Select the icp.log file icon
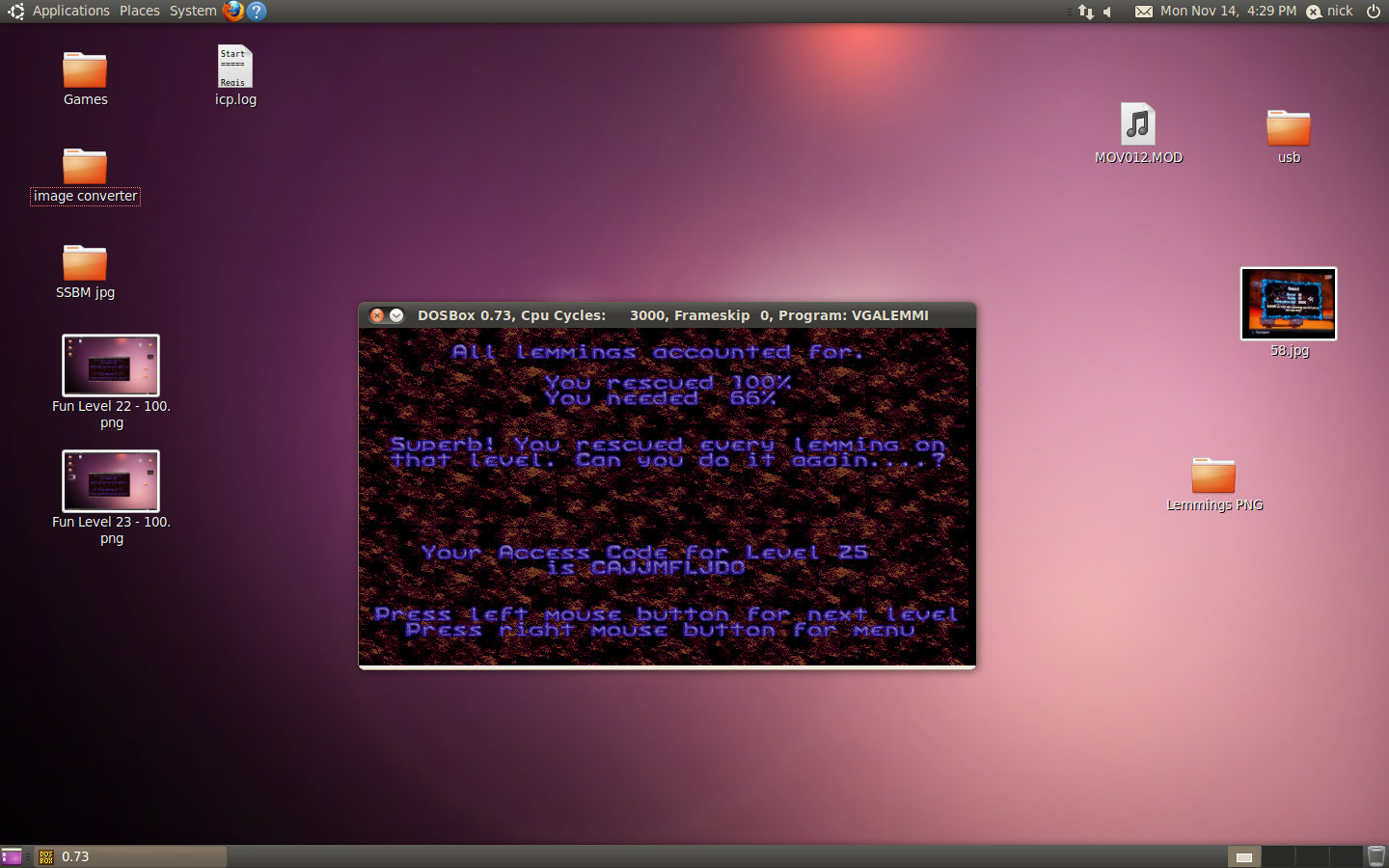The image size is (1389, 868). click(x=234, y=68)
